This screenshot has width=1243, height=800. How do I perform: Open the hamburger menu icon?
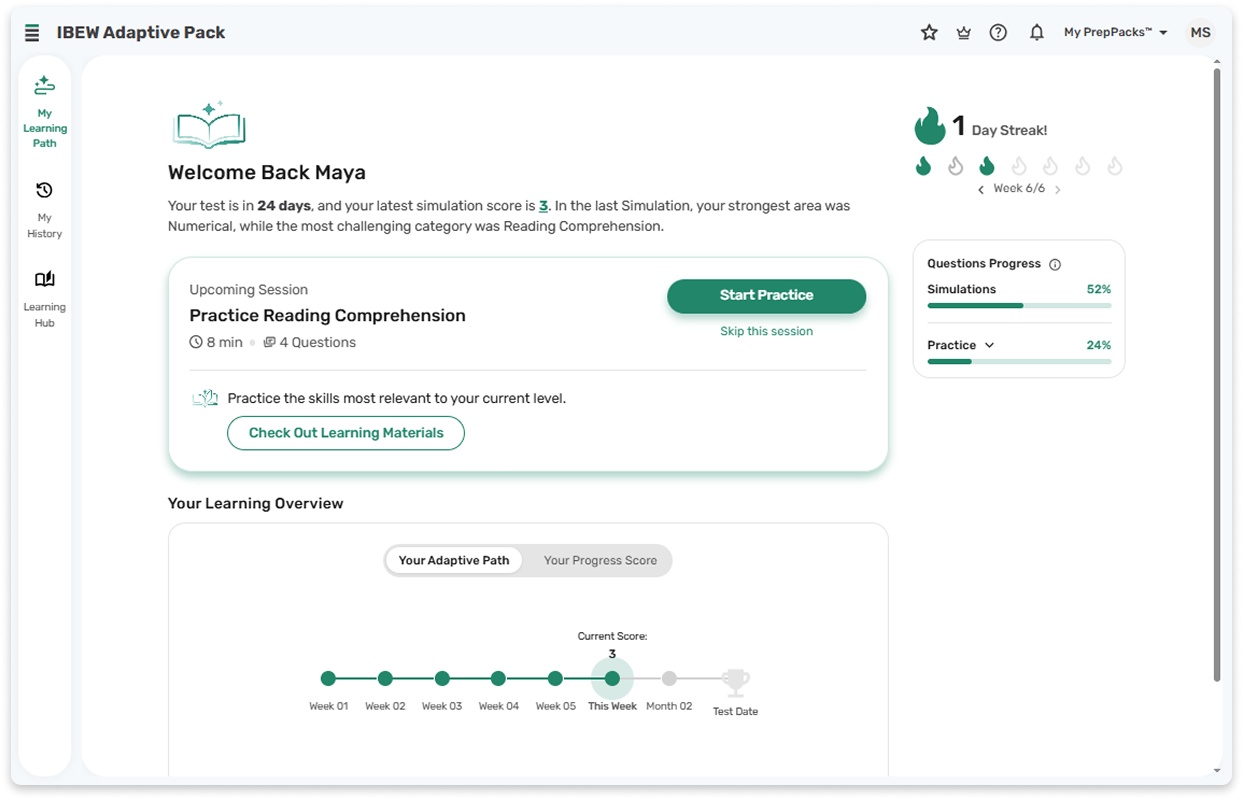pos(32,33)
